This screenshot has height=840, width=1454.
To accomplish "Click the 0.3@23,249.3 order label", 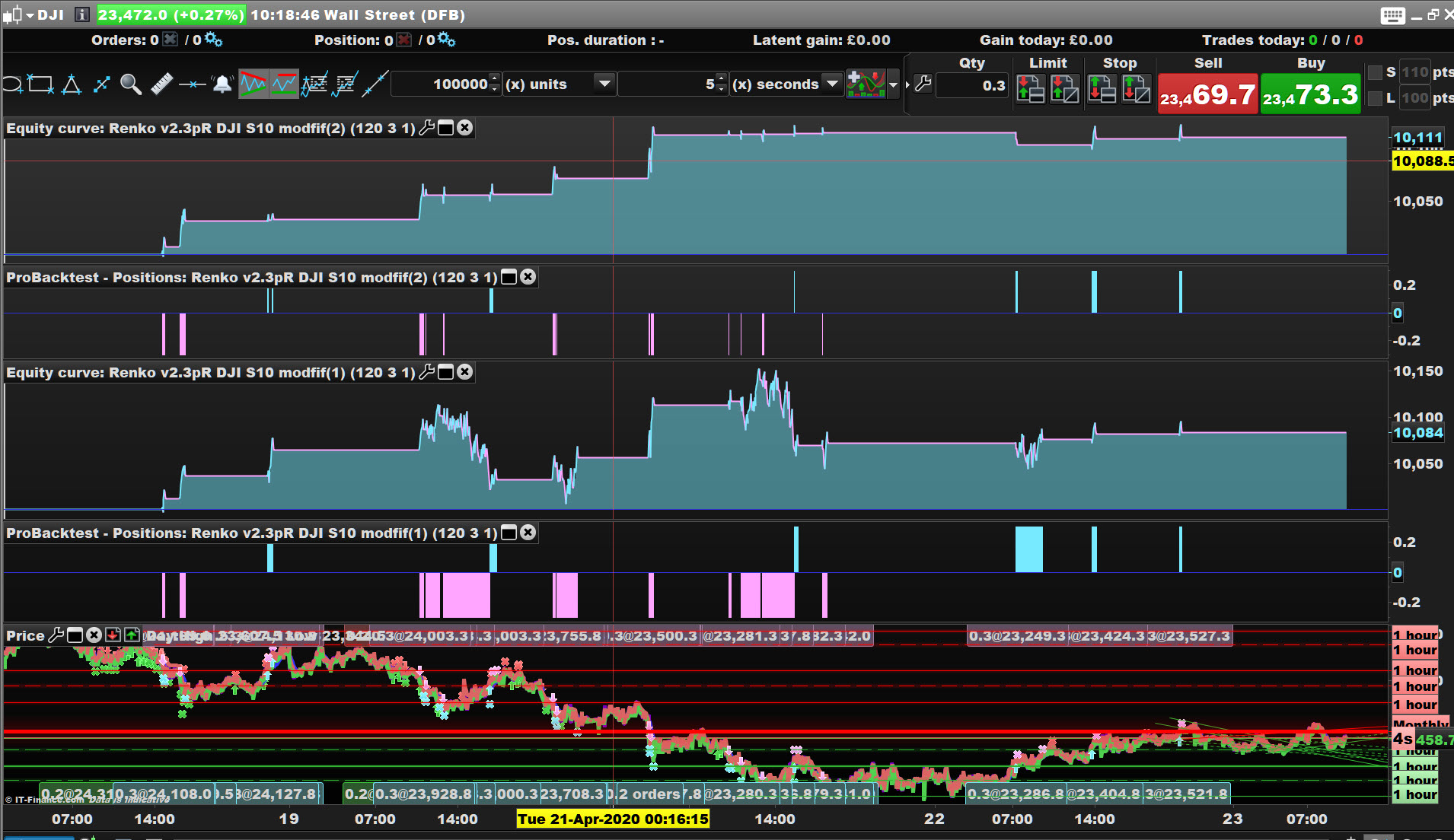I will [1018, 636].
